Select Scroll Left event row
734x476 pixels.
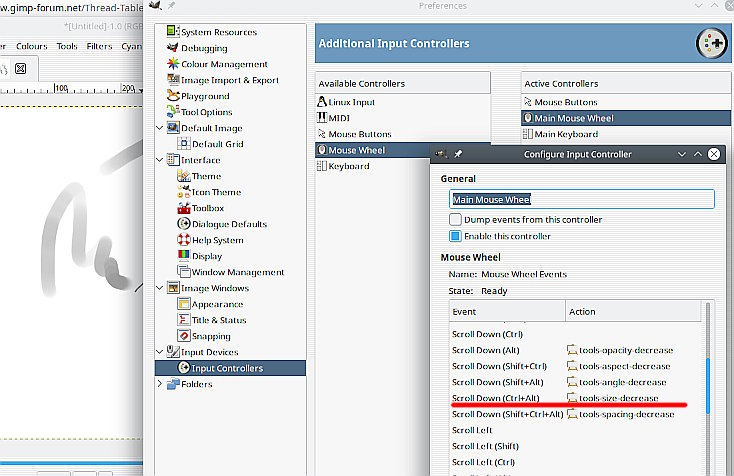coord(577,430)
